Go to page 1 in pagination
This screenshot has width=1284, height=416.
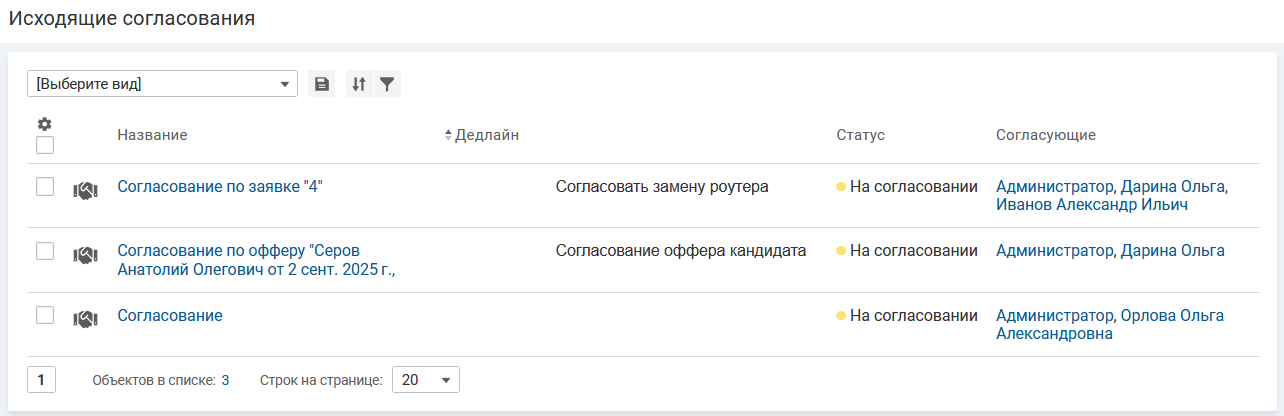[41, 380]
